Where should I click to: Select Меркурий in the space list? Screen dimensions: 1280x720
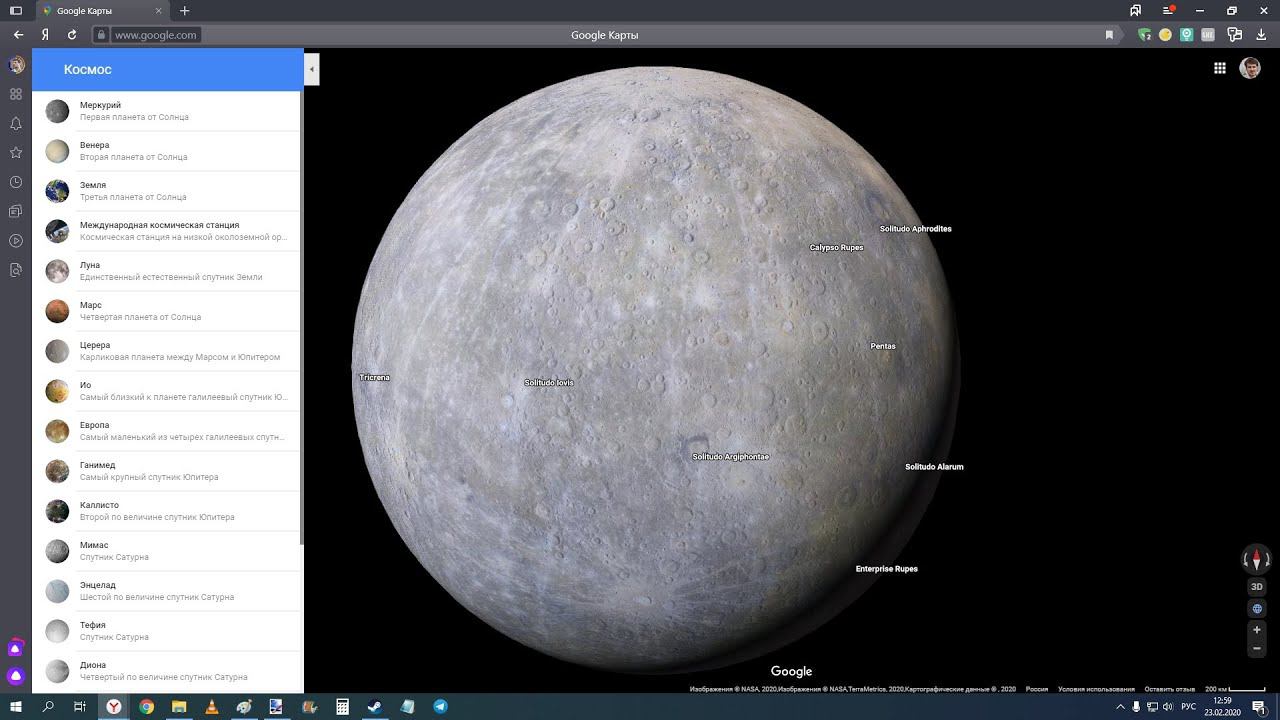pyautogui.click(x=166, y=111)
